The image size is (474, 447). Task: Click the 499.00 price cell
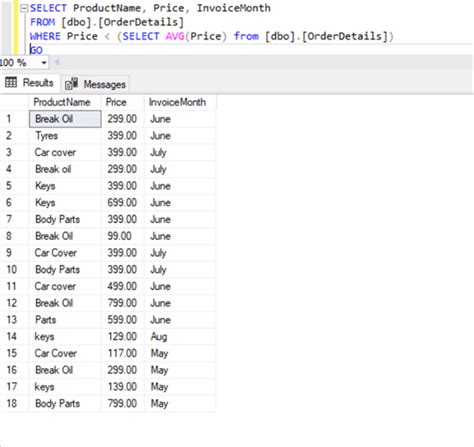click(123, 286)
